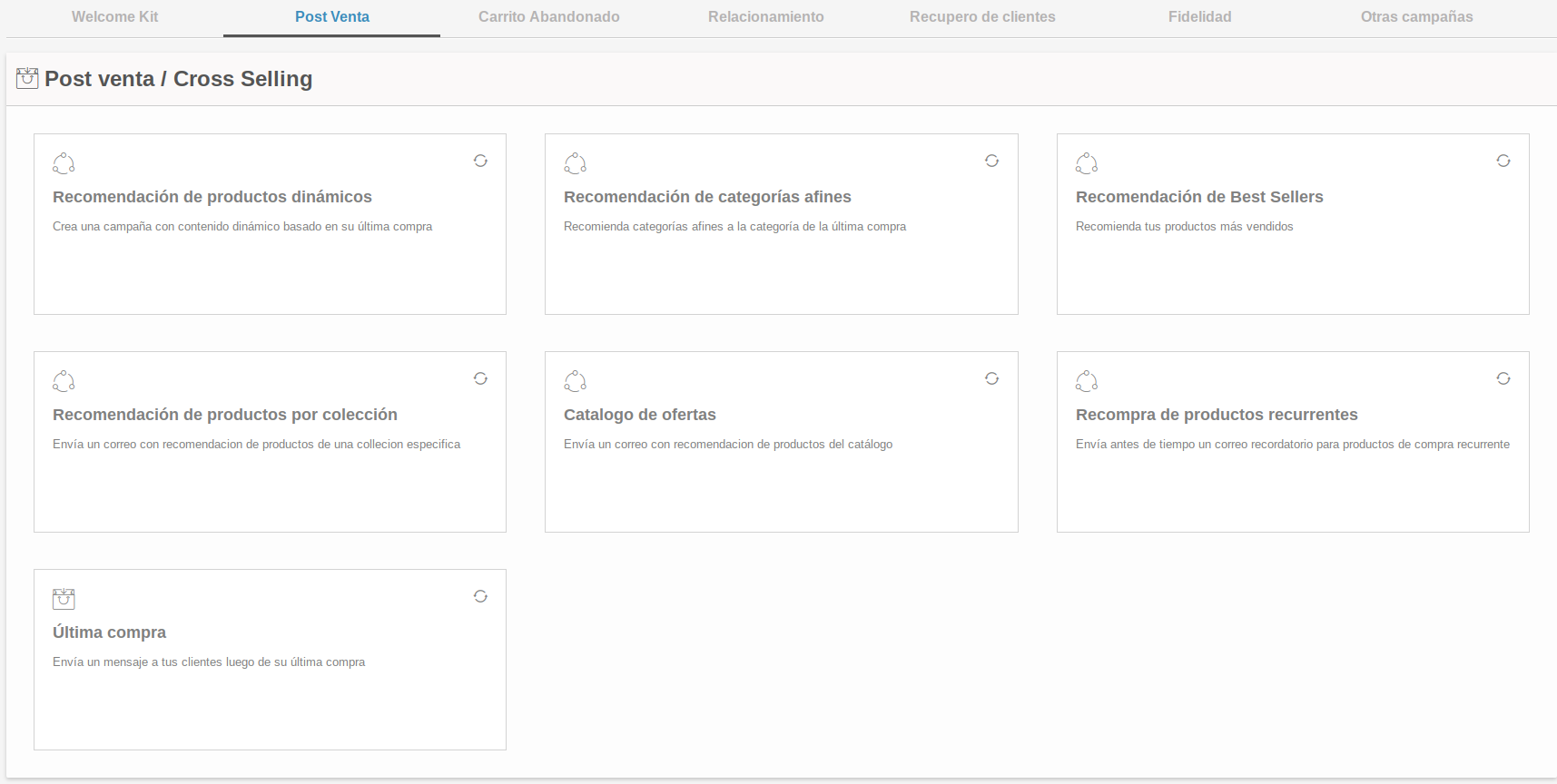
Task: Click refresh icon on Última compra card
Action: 480,596
